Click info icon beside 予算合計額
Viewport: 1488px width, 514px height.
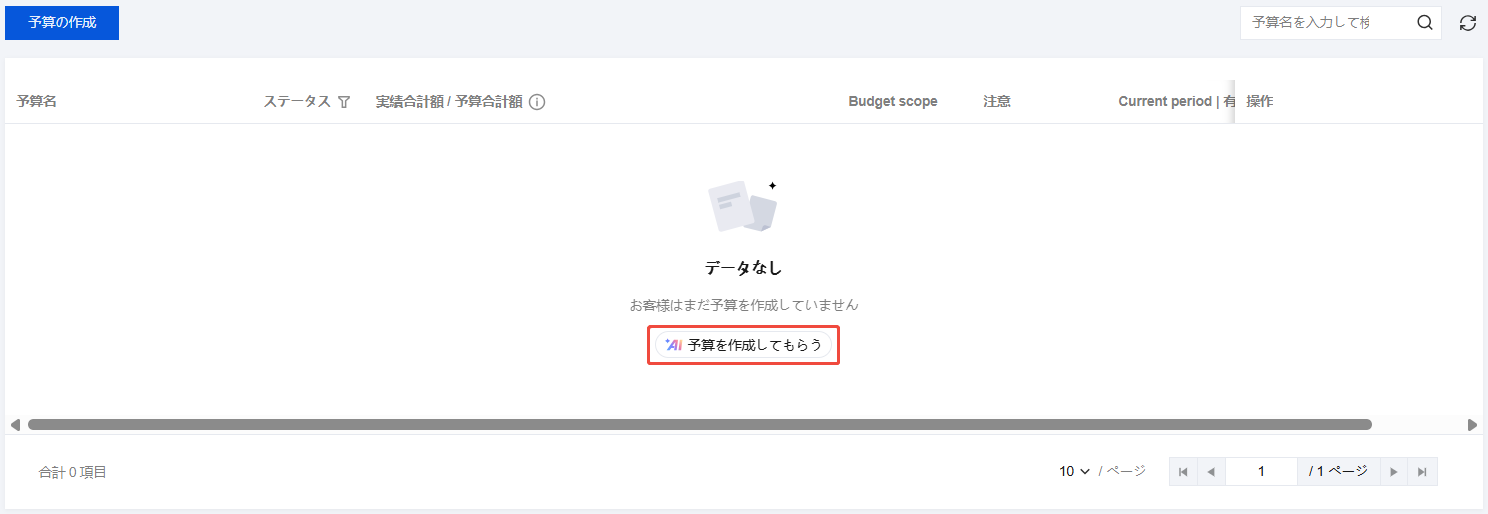coord(537,102)
